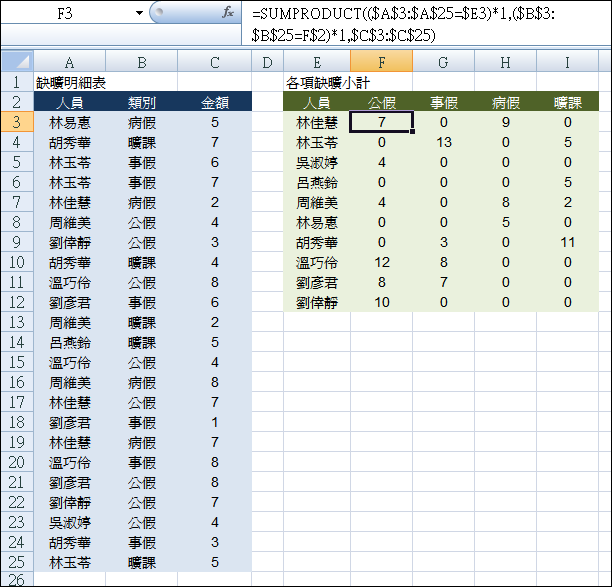
Task: Click cell E12 劉倖靜
Action: tap(317, 302)
